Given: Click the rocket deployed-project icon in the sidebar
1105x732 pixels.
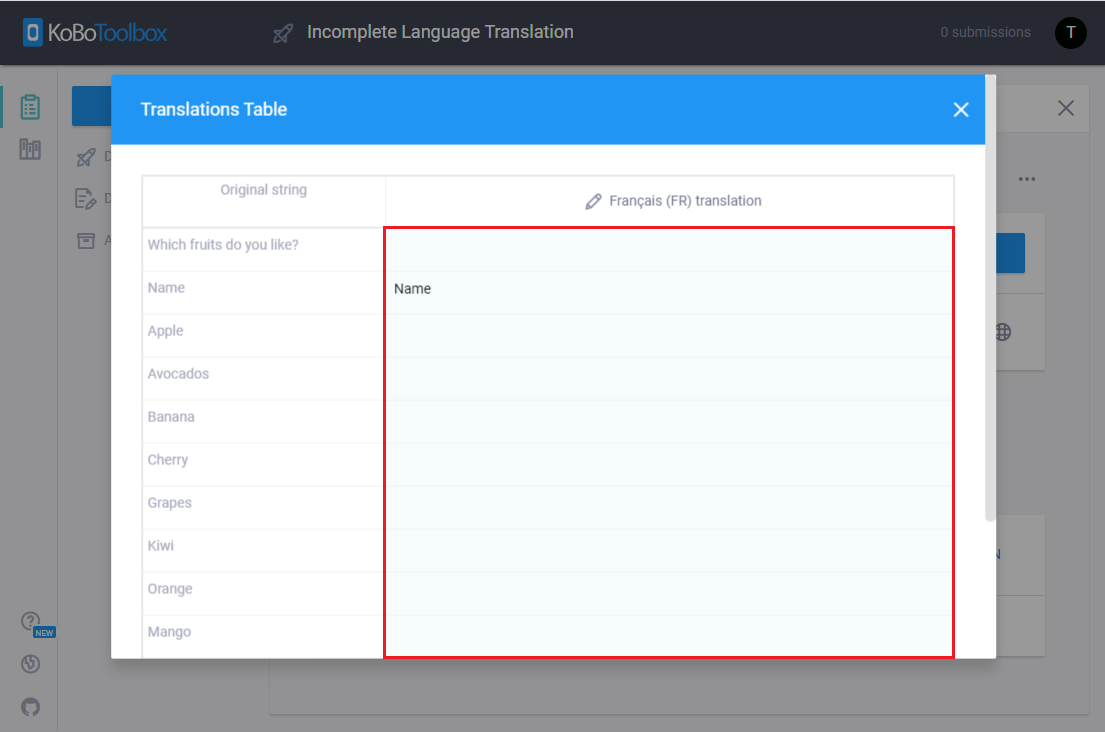Looking at the screenshot, I should [x=85, y=156].
